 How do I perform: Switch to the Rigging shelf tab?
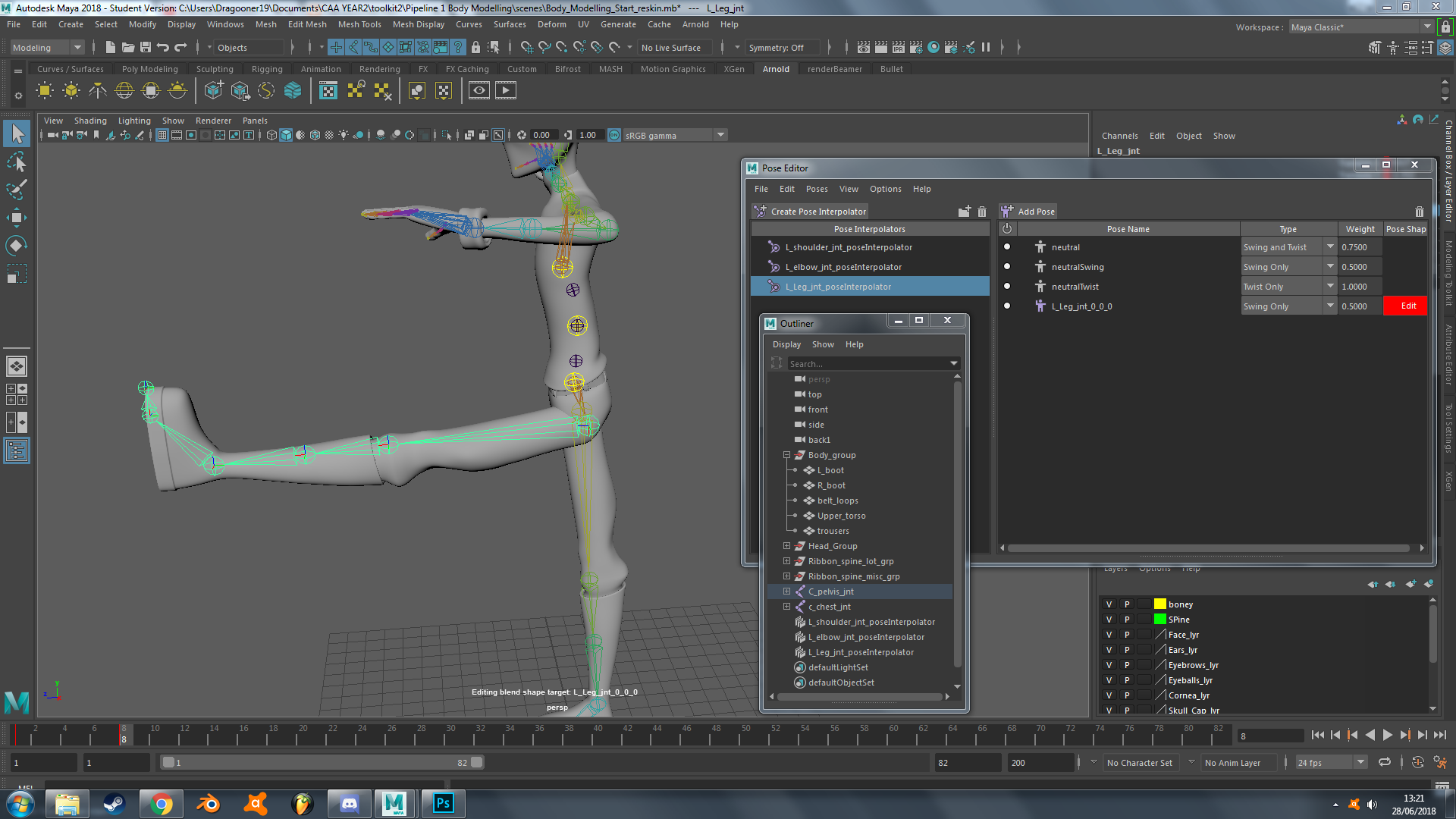tap(267, 68)
